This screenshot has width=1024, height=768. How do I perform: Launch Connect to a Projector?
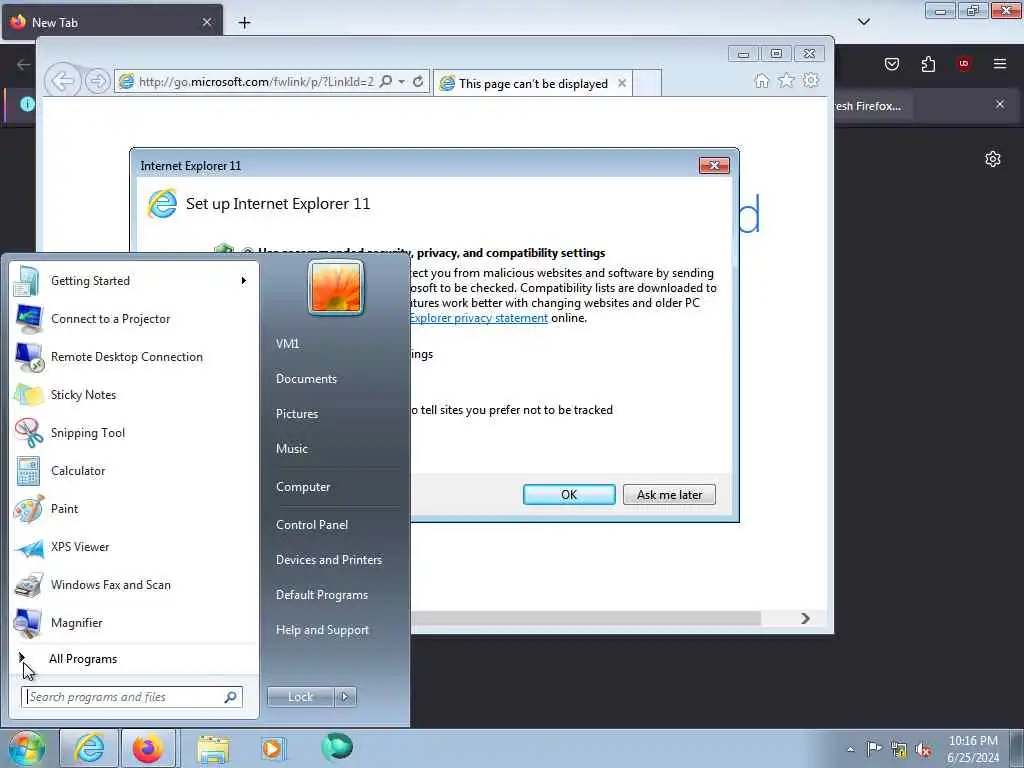pyautogui.click(x=134, y=319)
